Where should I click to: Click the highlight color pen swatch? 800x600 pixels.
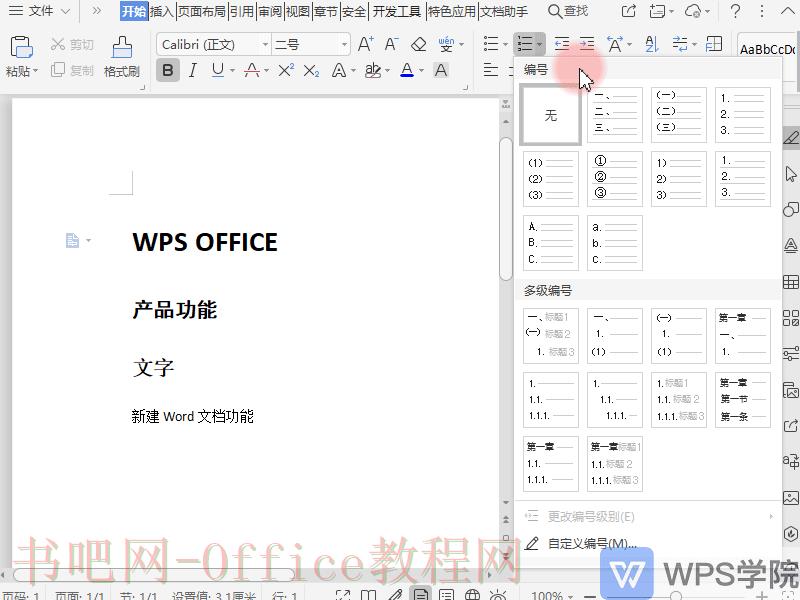(373, 70)
